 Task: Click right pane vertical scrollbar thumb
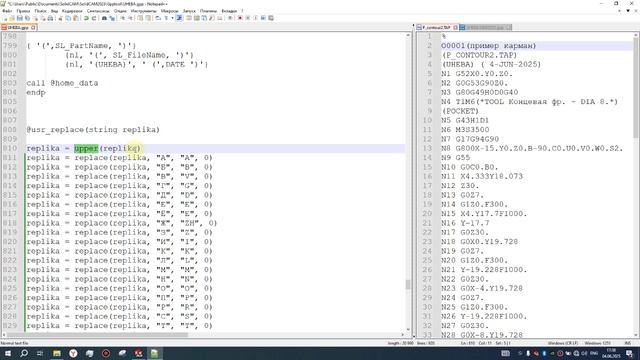[x=636, y=89]
